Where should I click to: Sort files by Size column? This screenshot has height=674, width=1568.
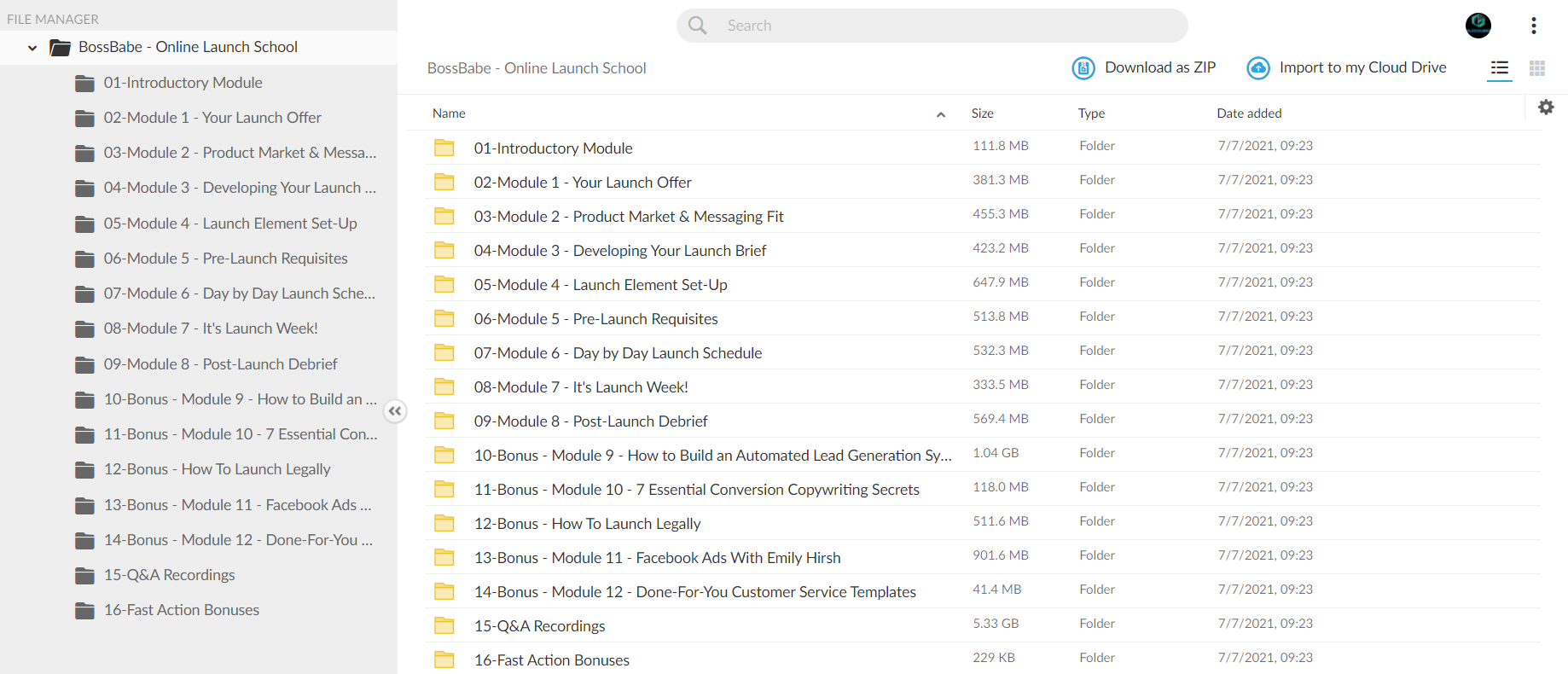tap(983, 113)
